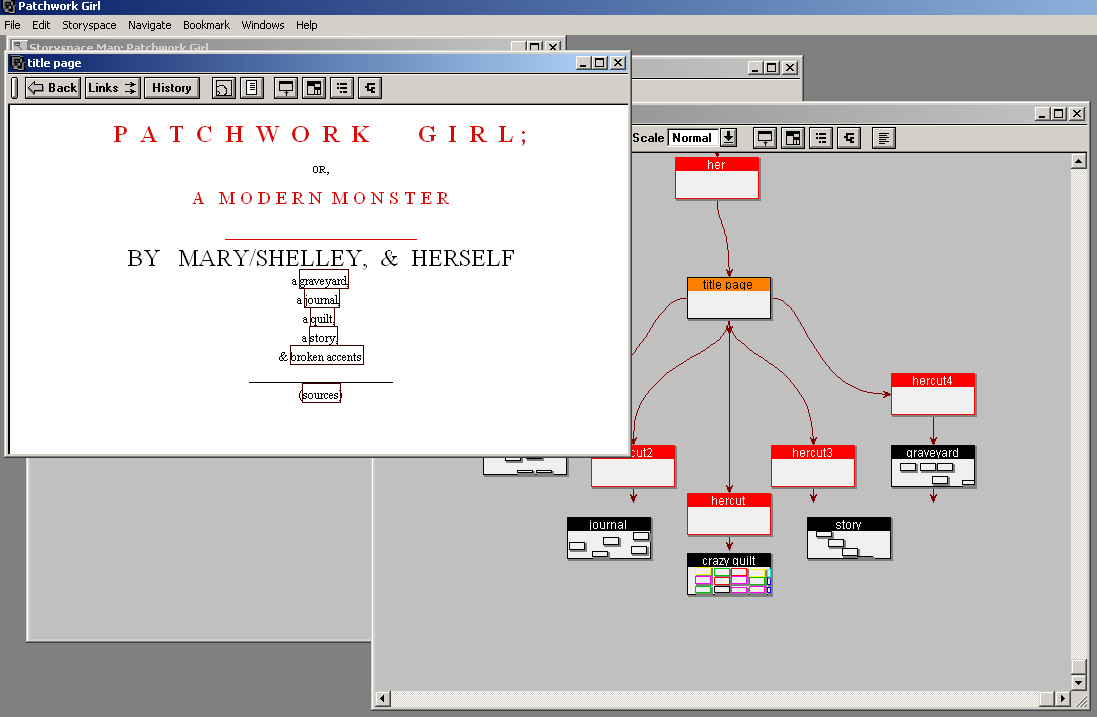Click chart view icon in the map window toolbar
Viewport: 1097px width, 717px height.
pyautogui.click(x=793, y=138)
